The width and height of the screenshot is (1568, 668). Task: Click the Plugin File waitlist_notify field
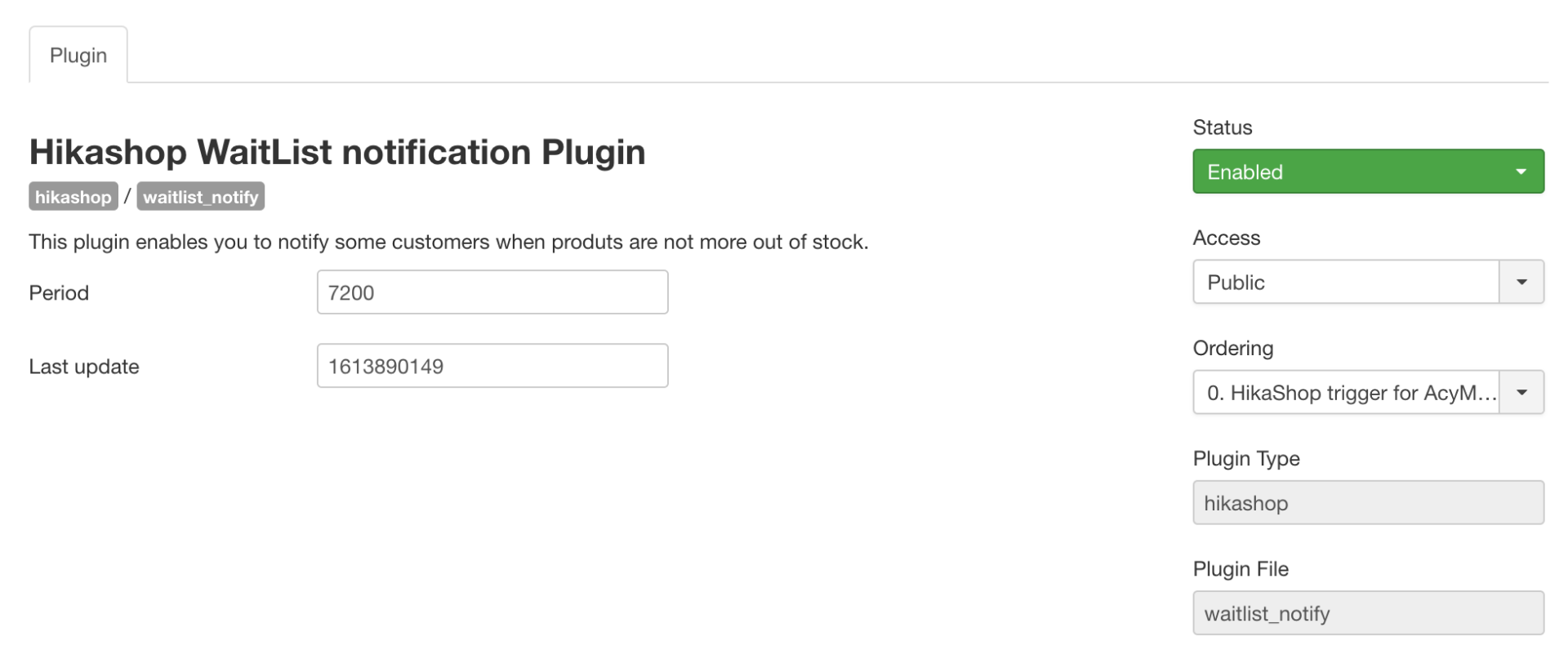tap(1368, 612)
